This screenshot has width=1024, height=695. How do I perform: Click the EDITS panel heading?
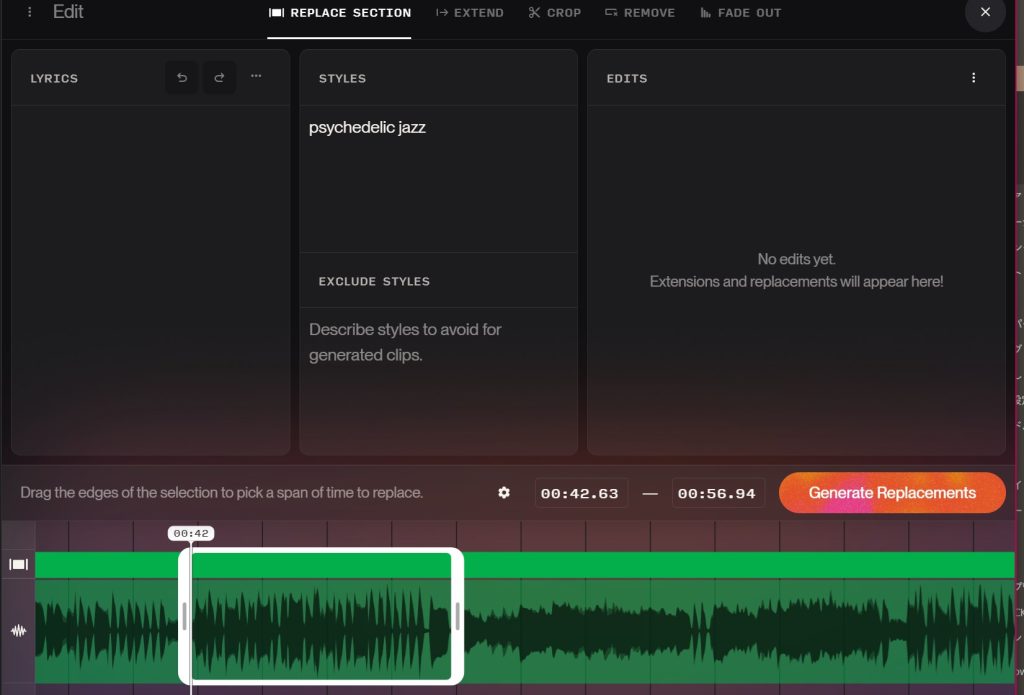click(x=627, y=78)
